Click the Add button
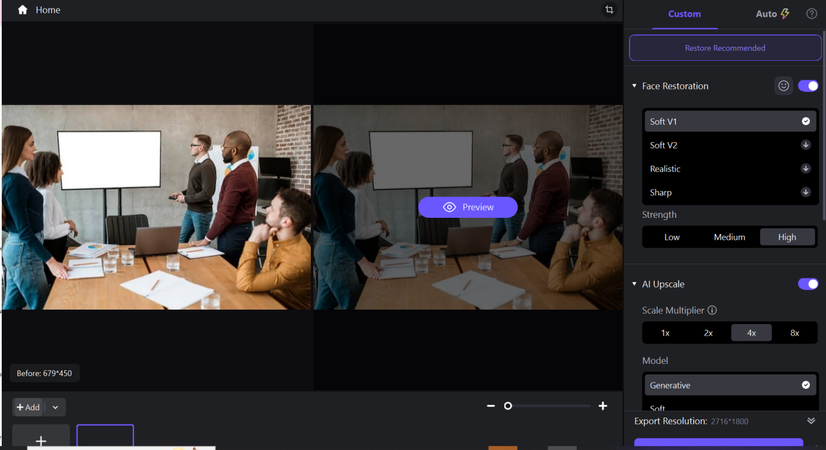 28,407
